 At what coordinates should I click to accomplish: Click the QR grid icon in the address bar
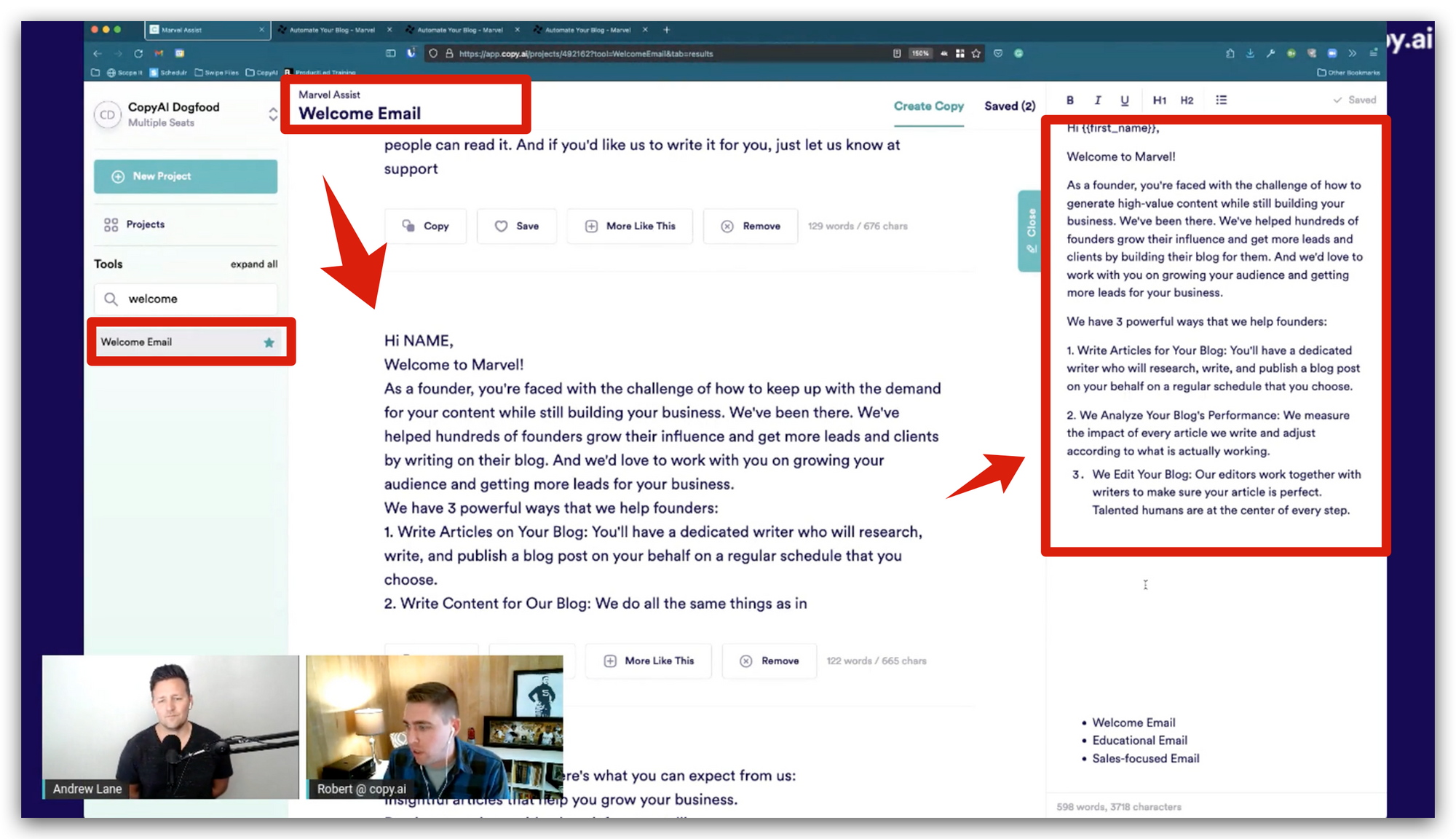[x=960, y=53]
